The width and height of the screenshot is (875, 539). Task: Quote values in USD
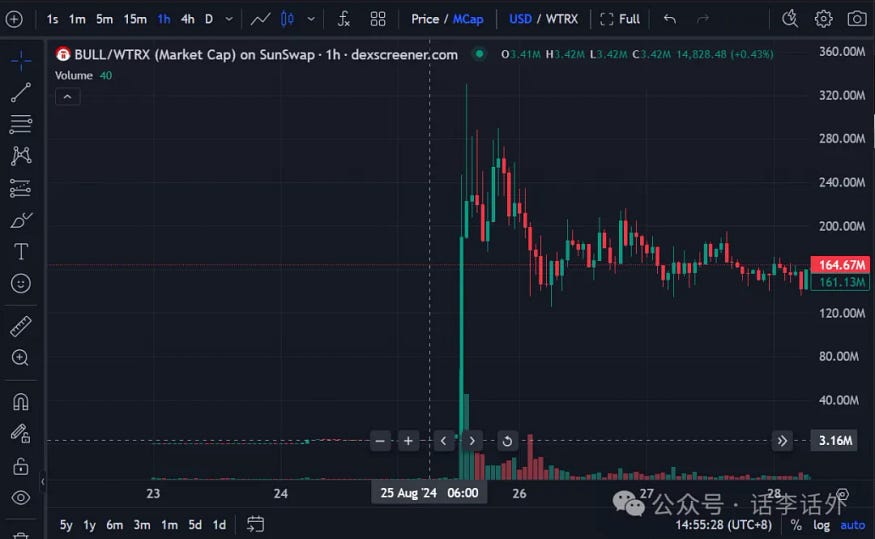coord(520,19)
